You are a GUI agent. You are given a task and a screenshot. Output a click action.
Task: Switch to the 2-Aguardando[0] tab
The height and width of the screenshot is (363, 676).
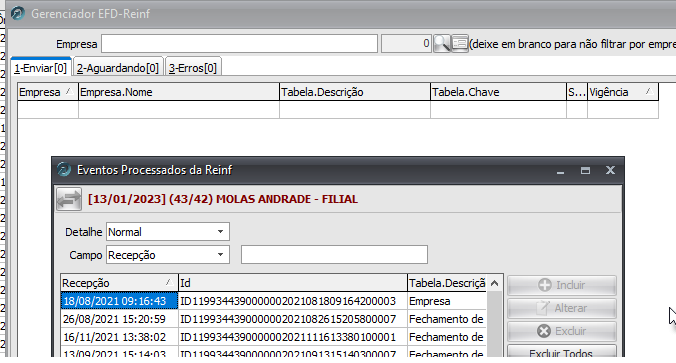click(x=118, y=68)
